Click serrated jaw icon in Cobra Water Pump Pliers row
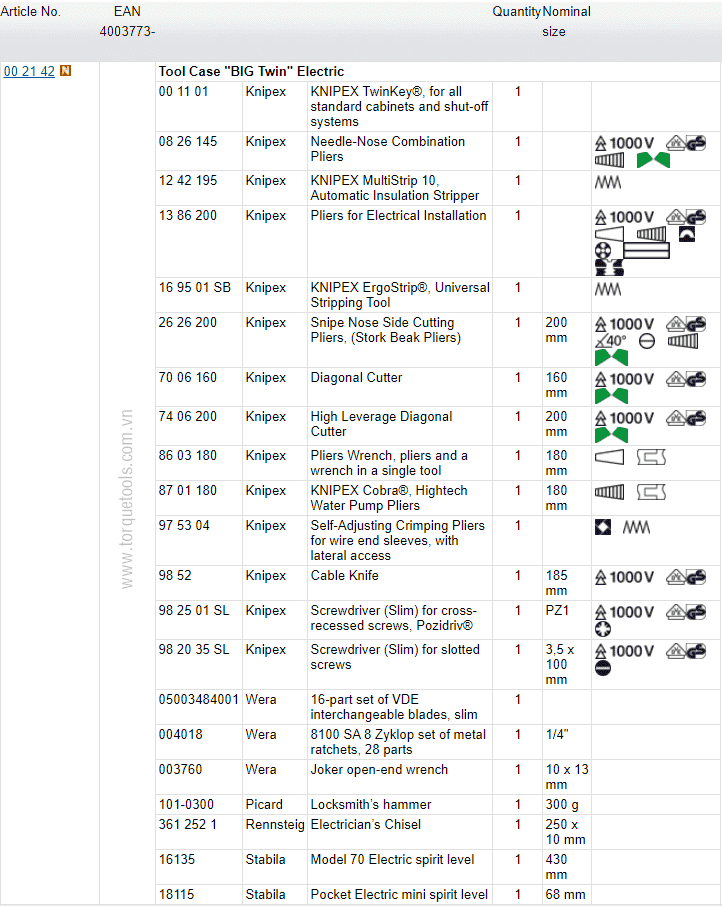The image size is (722, 906). pyautogui.click(x=609, y=492)
